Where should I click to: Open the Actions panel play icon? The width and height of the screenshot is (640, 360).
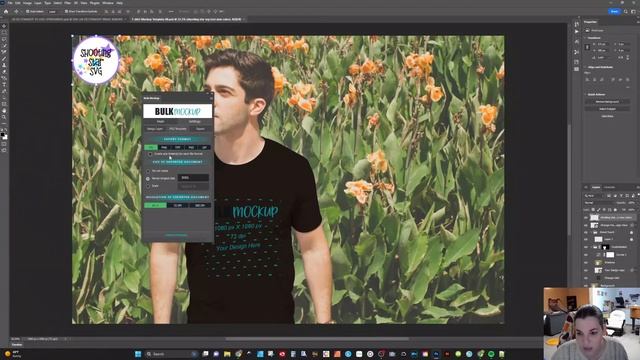576,31
